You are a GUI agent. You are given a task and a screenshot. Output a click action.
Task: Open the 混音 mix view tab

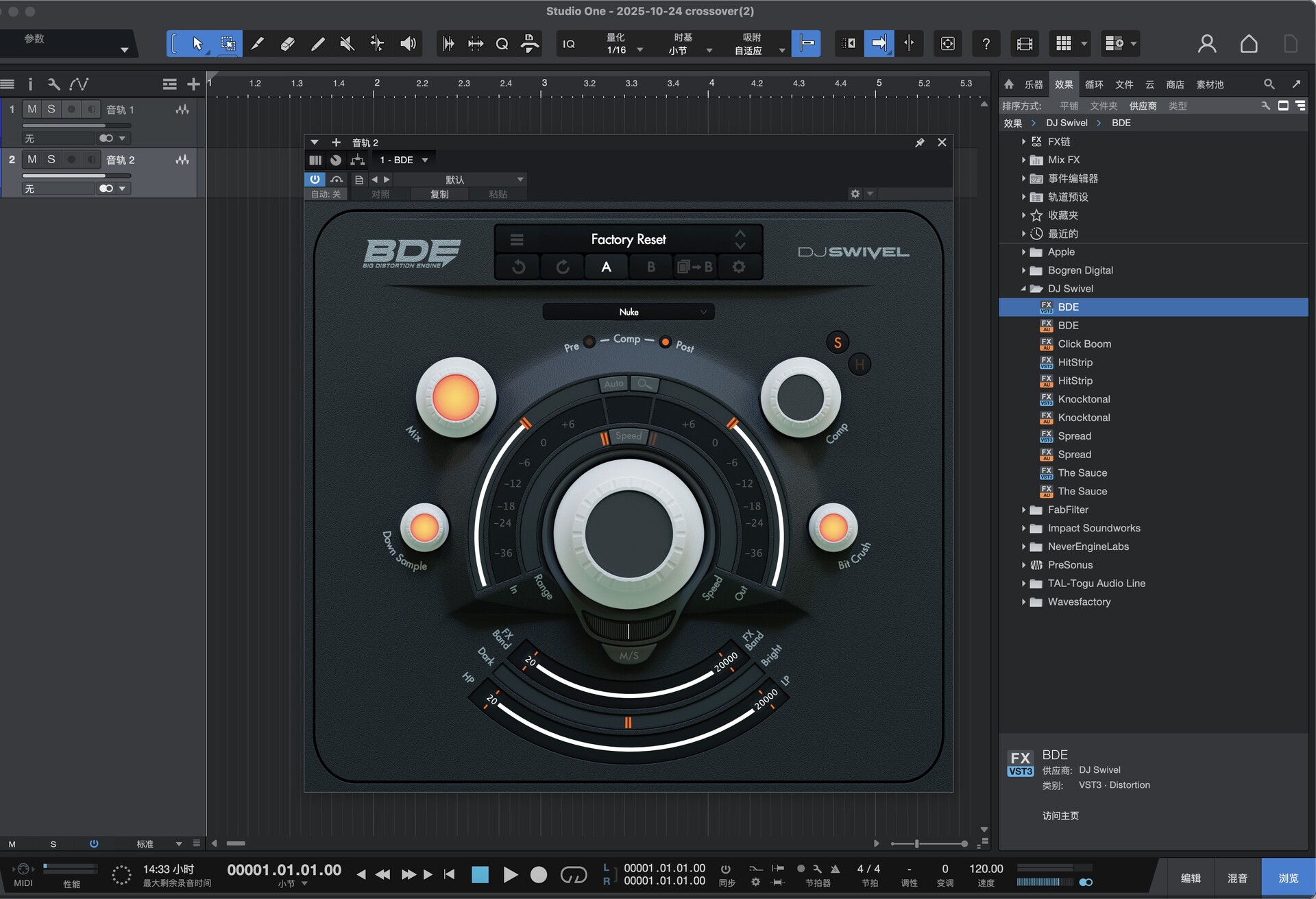(1237, 878)
